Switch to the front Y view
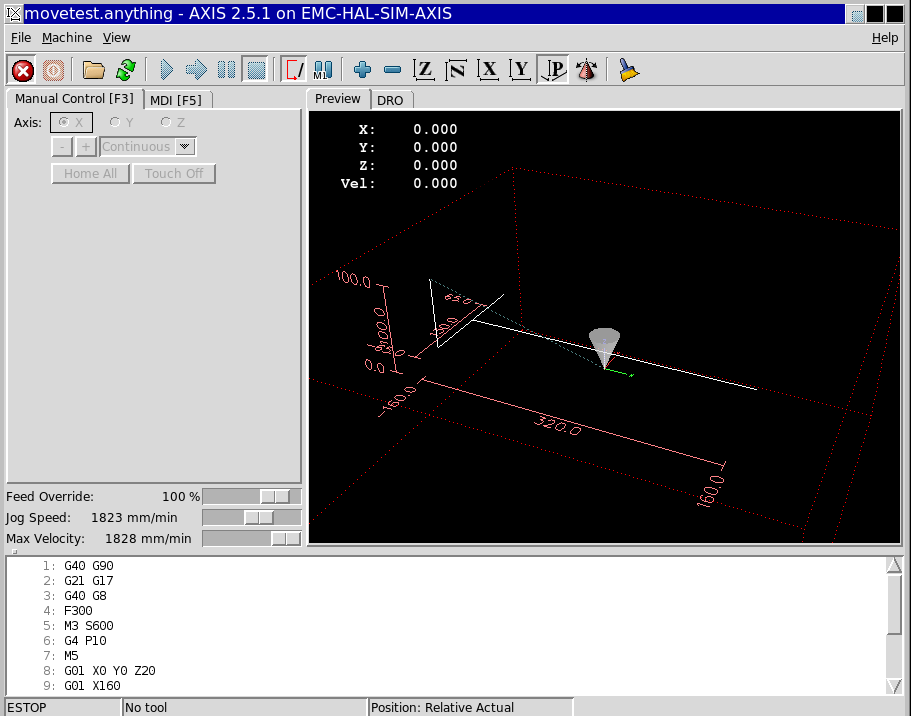The width and height of the screenshot is (911, 716). point(520,70)
